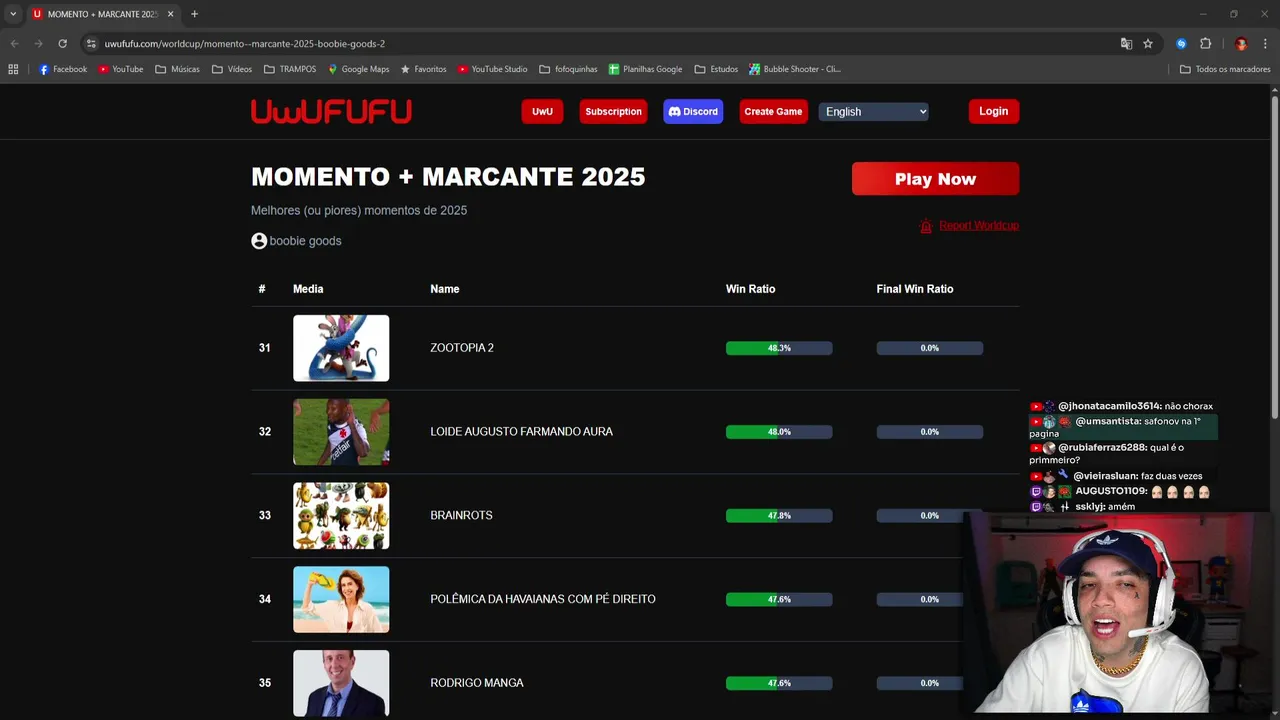This screenshot has height=720, width=1280.
Task: Open the fofoquinhas bookmark folder
Action: coord(568,69)
